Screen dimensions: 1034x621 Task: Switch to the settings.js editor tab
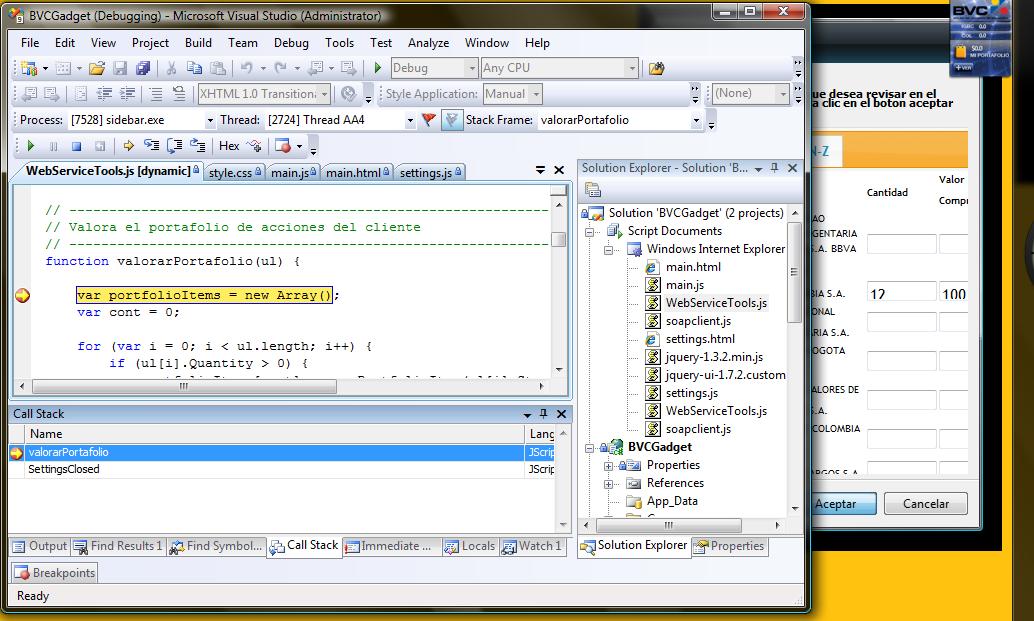pos(431,173)
